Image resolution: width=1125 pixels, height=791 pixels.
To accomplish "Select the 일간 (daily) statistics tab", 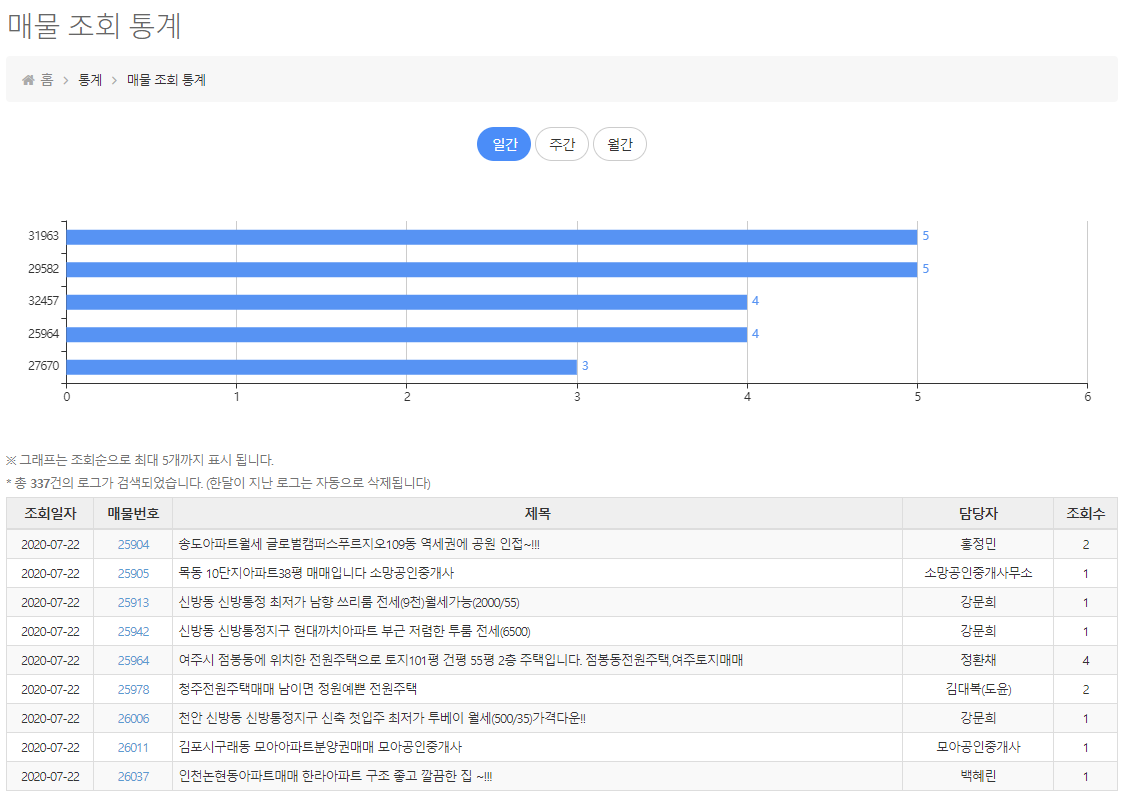I will (x=503, y=143).
